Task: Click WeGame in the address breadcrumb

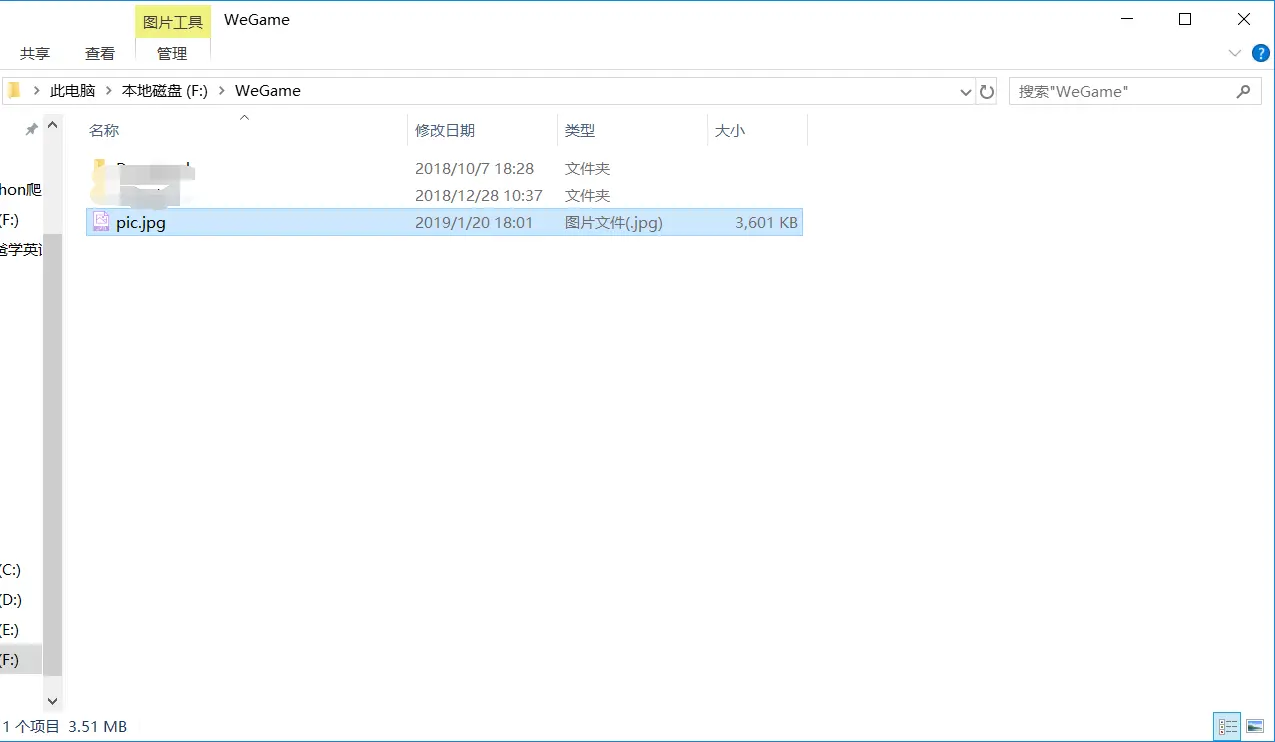Action: click(x=268, y=91)
